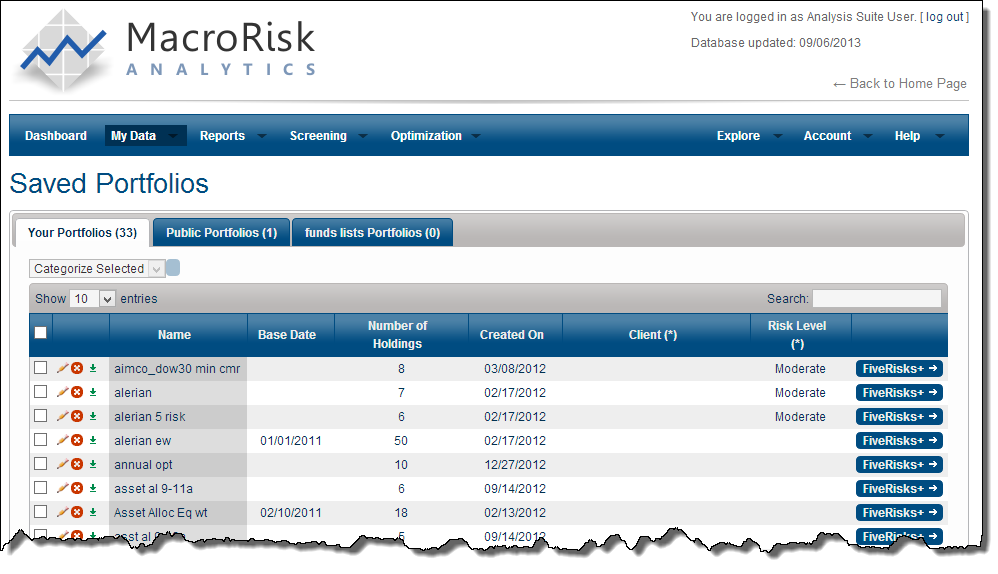Click the edit pencil icon for aimco_dow30 min cmr

pyautogui.click(x=62, y=368)
